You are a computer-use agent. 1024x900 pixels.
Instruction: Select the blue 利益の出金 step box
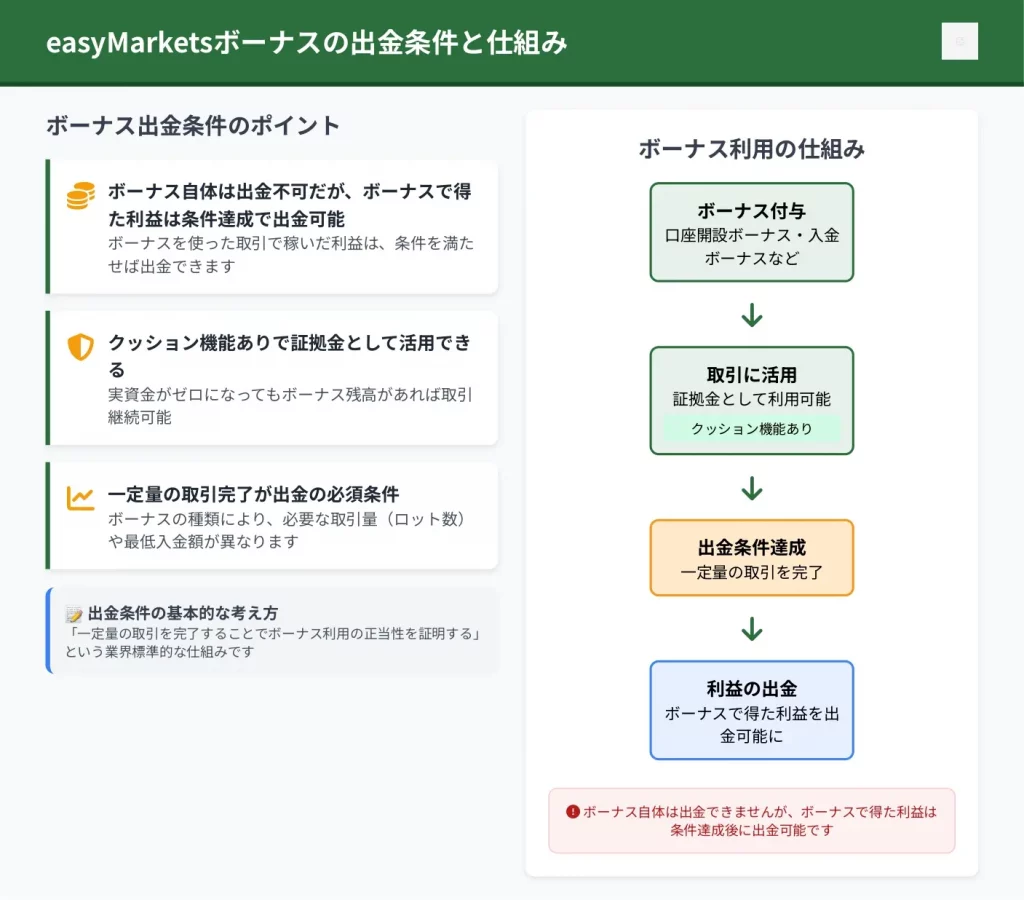pos(752,710)
